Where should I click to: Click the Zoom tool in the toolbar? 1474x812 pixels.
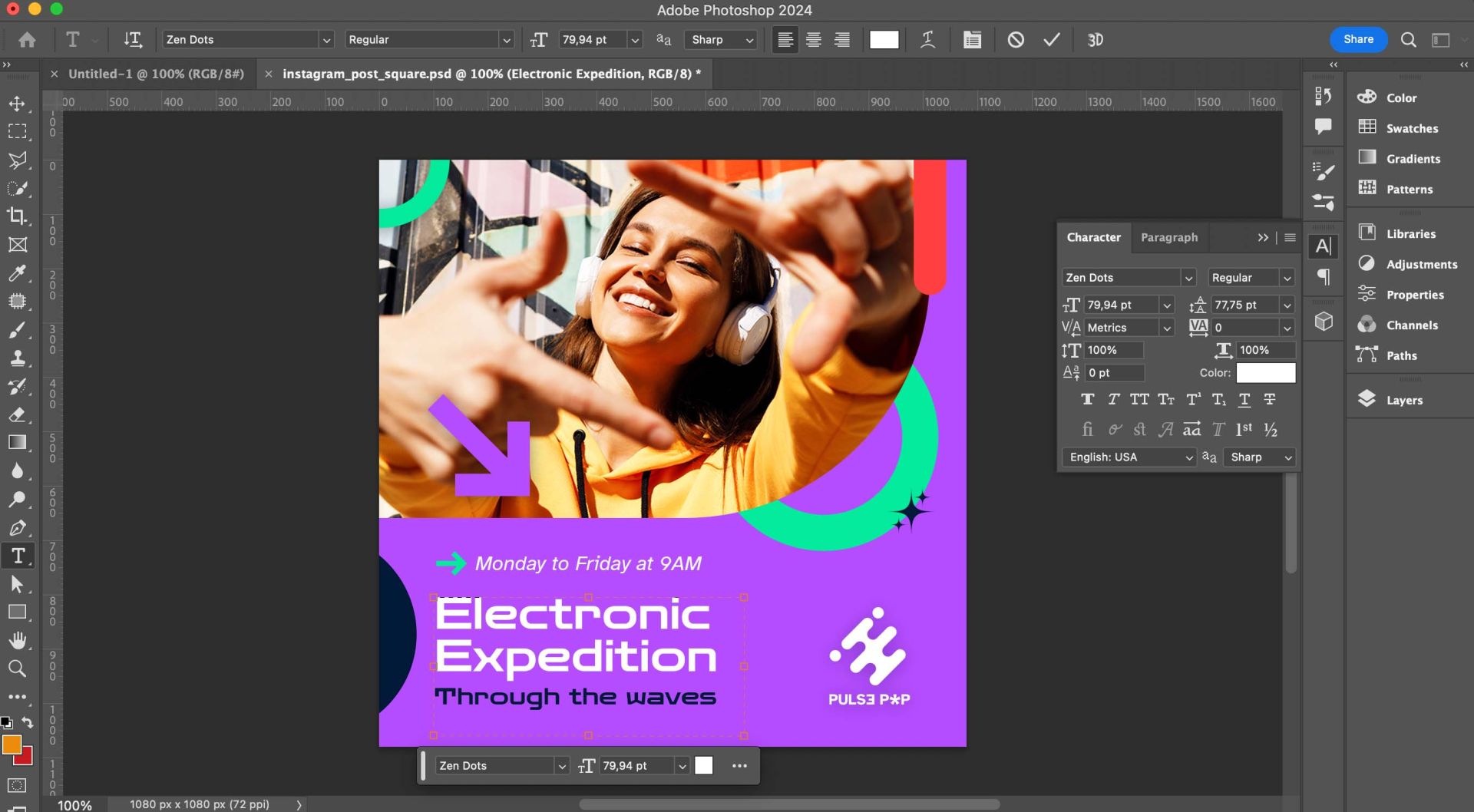[x=17, y=668]
